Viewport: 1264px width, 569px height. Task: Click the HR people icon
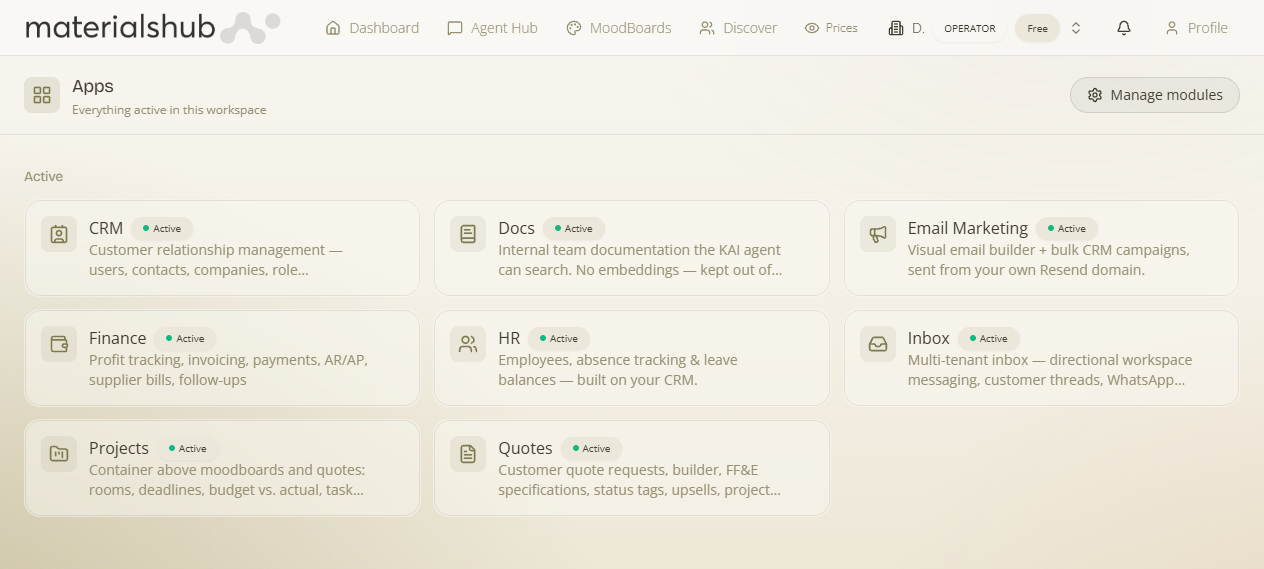pos(468,345)
